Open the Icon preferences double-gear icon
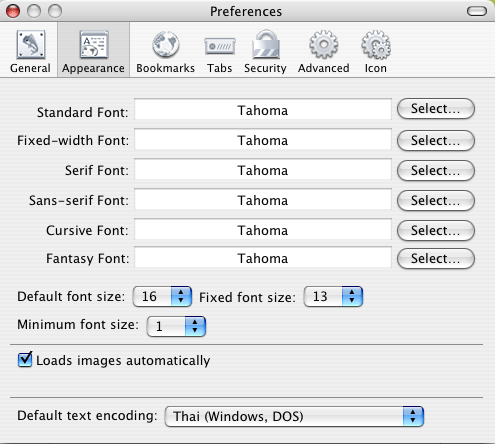 (376, 45)
